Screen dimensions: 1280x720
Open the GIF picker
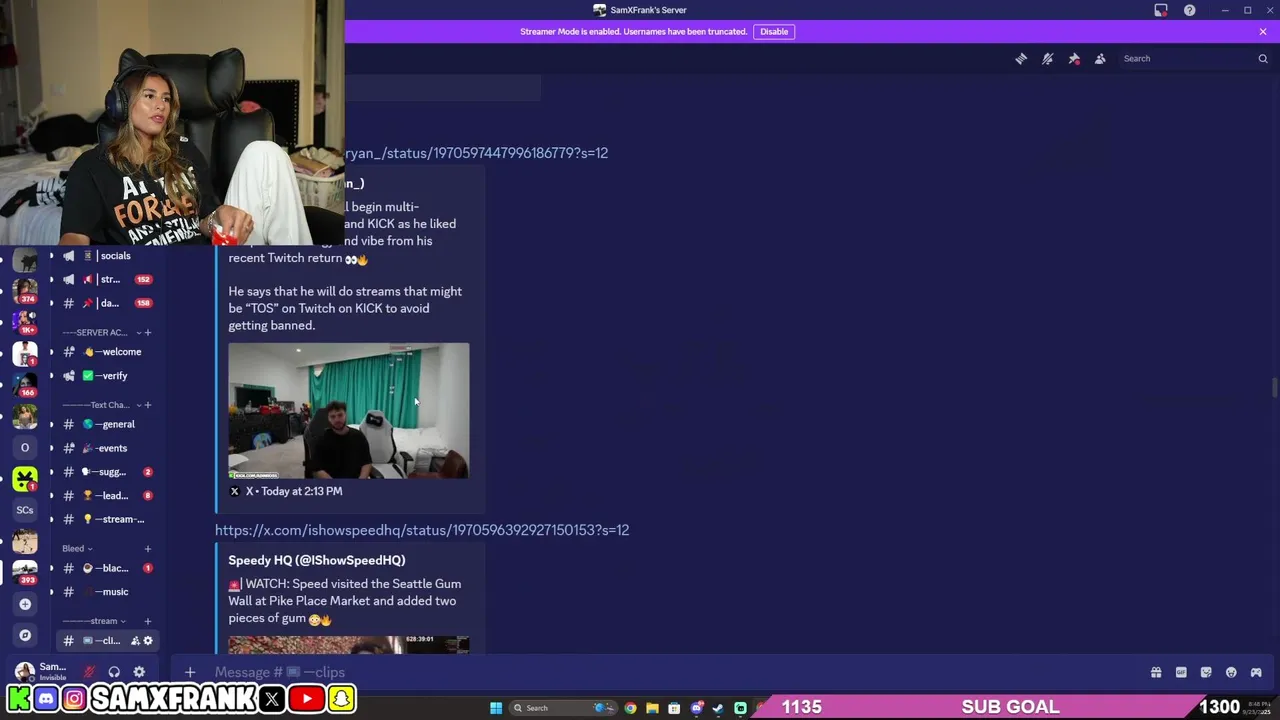(x=1181, y=672)
